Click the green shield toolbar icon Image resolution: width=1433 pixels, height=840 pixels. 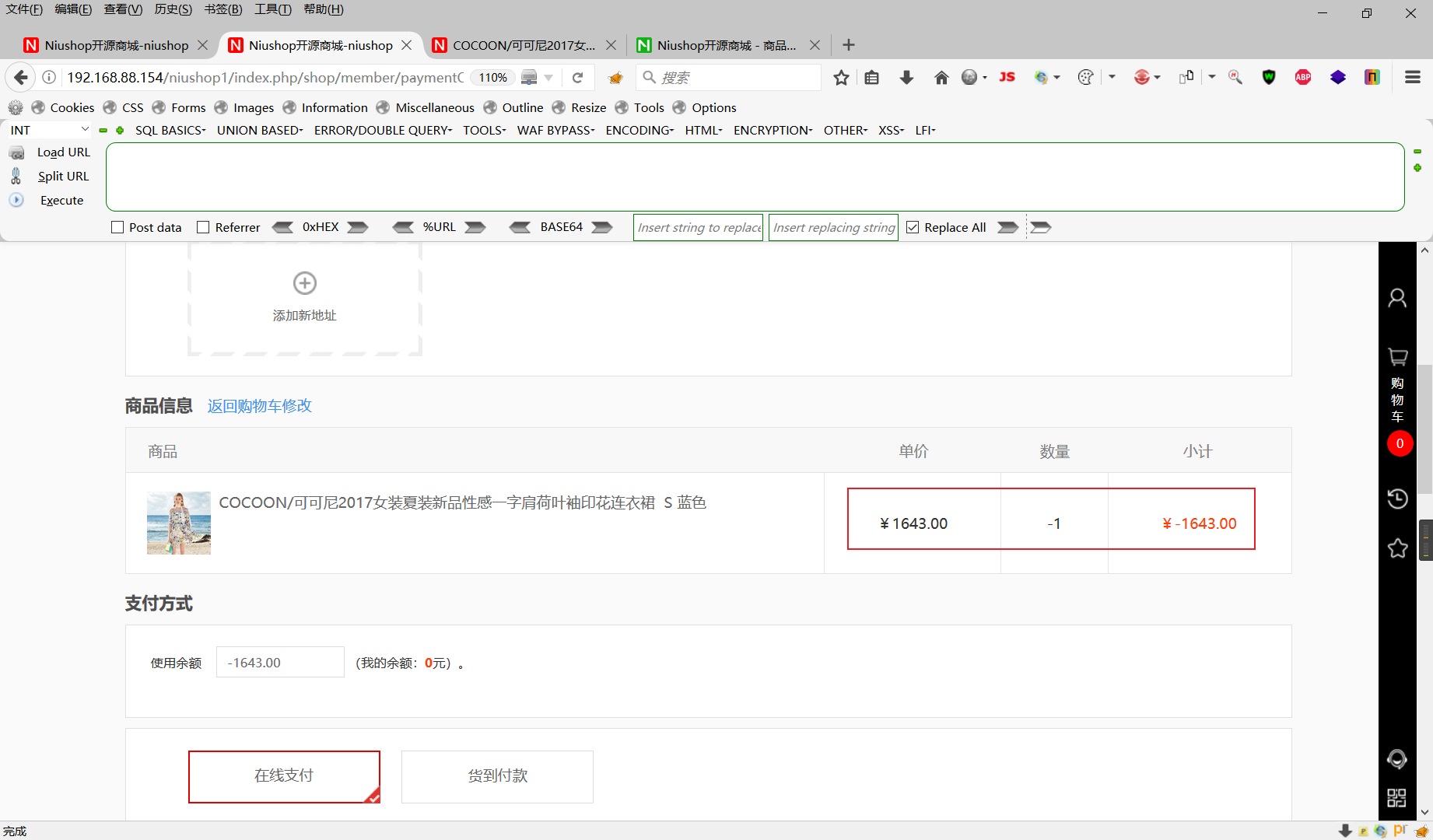1269,77
